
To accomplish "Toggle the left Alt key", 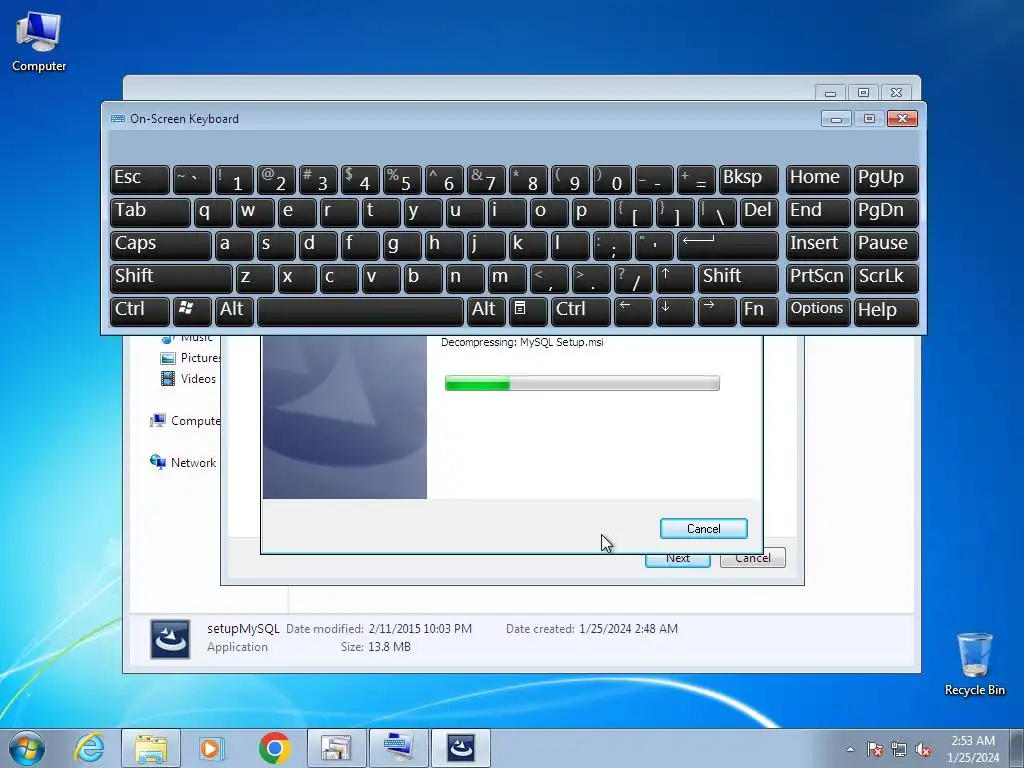I will [234, 311].
